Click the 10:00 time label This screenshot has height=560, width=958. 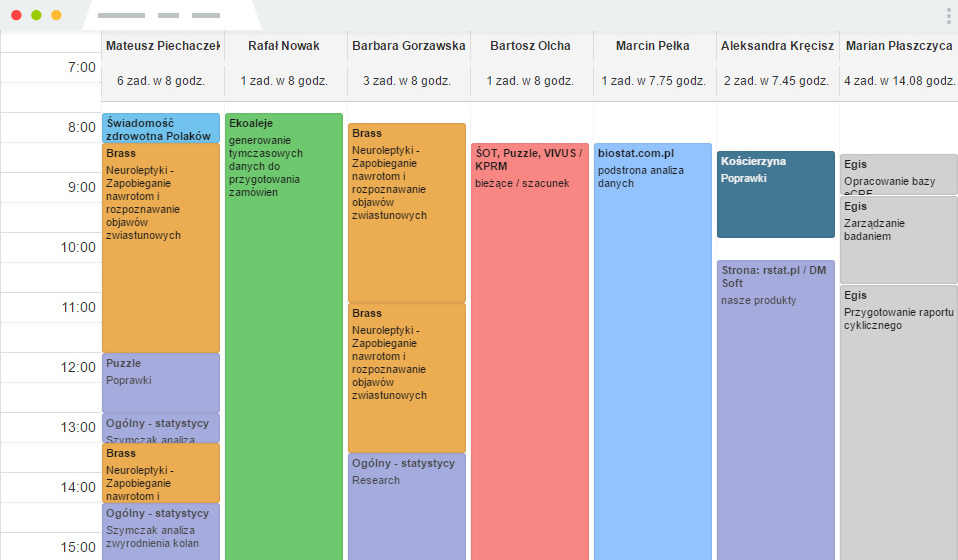[78, 247]
